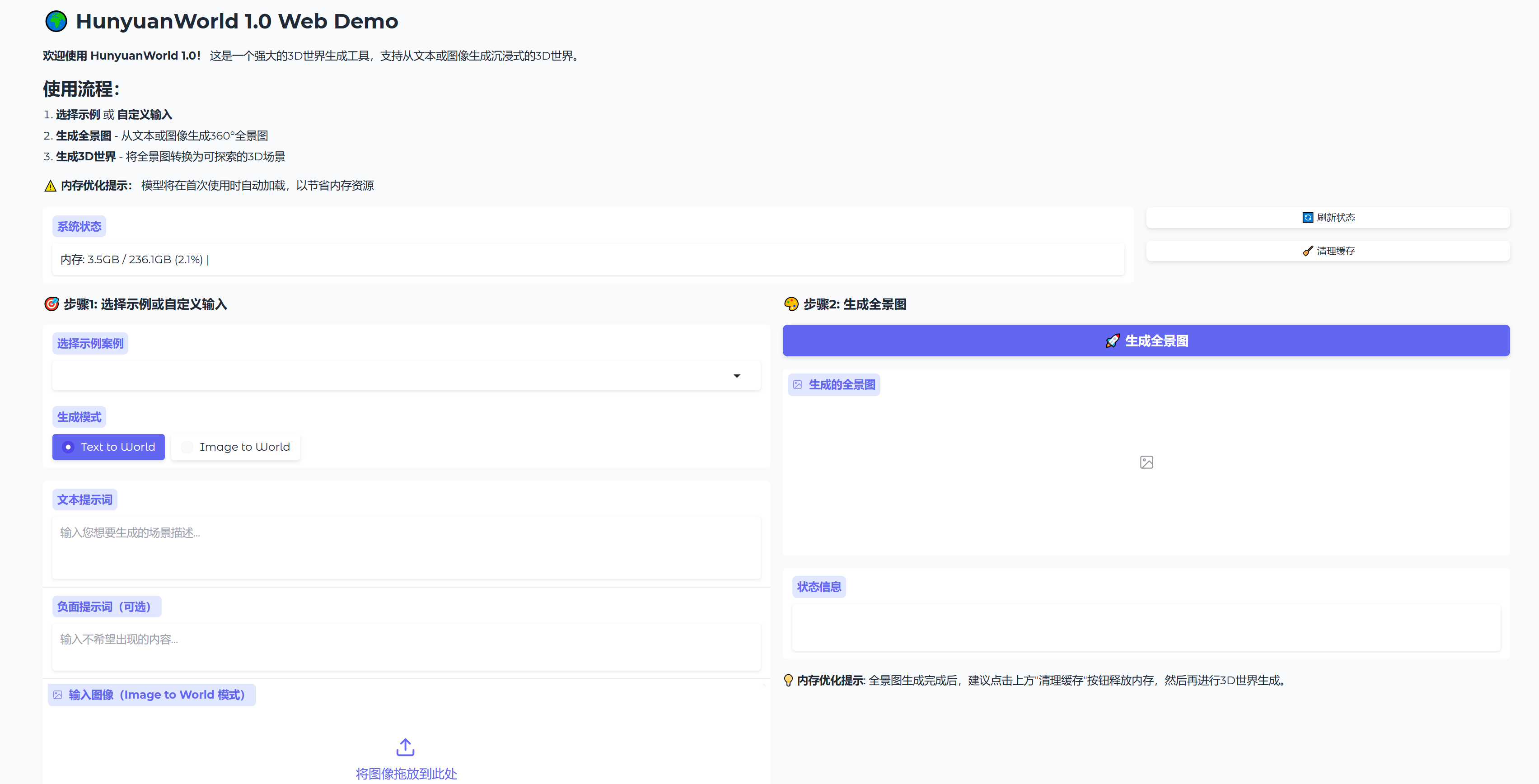Click step 1 text 选择示例 in usage list

pyautogui.click(x=78, y=115)
